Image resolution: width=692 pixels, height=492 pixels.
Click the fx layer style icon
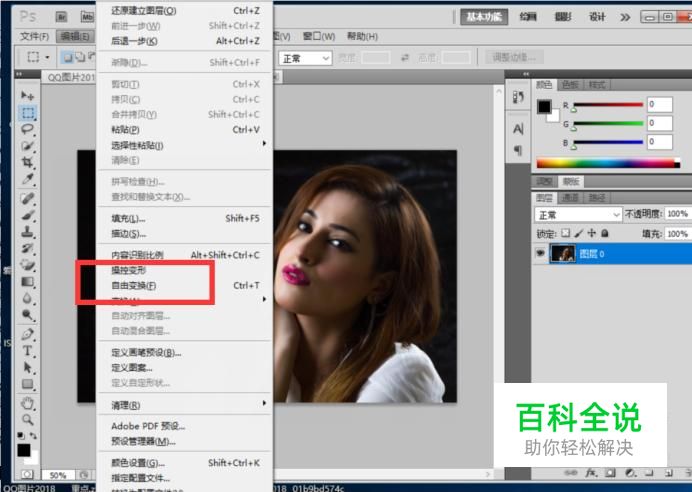coord(591,473)
